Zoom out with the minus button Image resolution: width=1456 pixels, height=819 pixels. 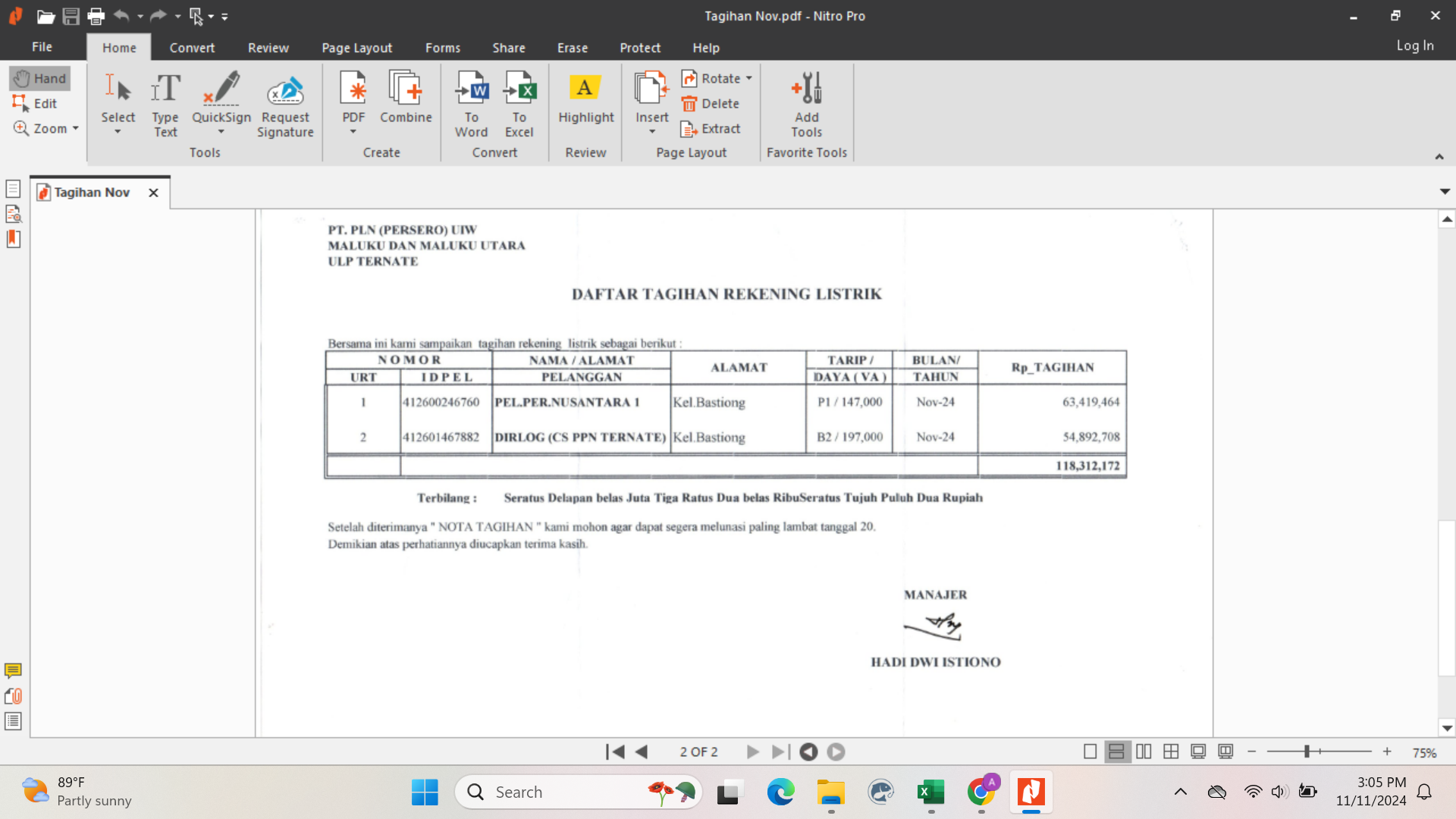[x=1252, y=752]
